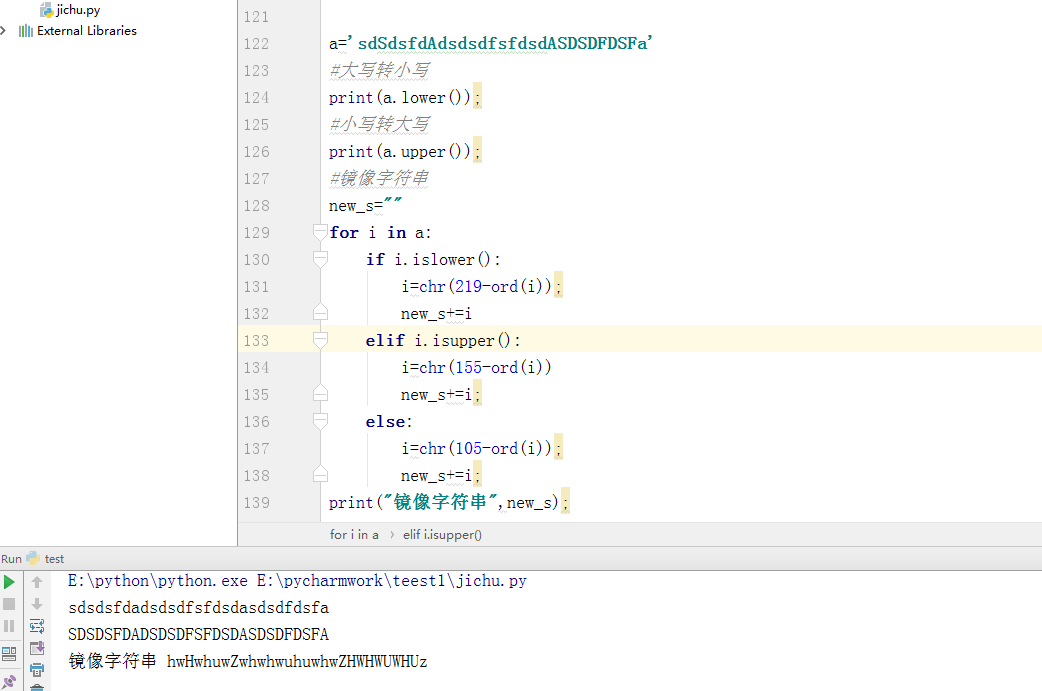Open jichu.py in the project tree
Image resolution: width=1042 pixels, height=691 pixels.
point(78,10)
